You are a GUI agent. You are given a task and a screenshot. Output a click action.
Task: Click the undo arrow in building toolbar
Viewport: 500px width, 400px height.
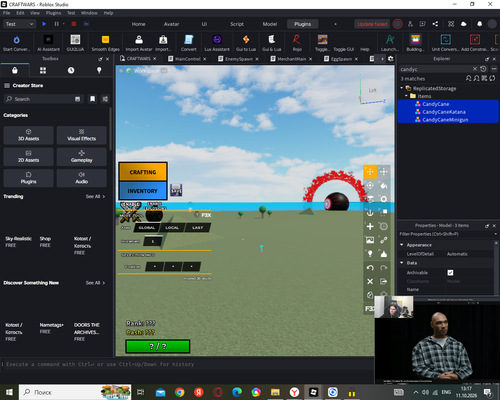point(370,268)
